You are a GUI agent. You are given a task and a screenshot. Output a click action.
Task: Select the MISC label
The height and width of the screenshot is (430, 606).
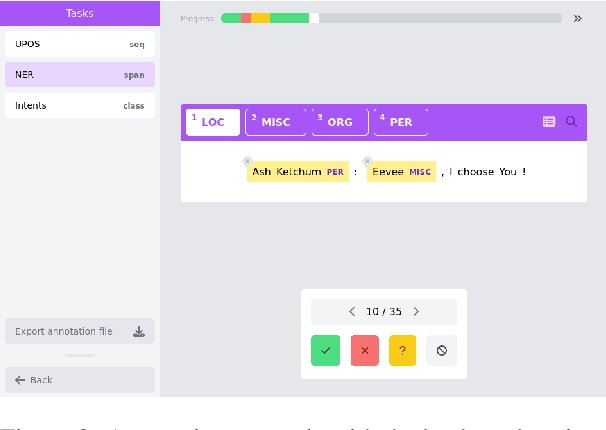276,122
